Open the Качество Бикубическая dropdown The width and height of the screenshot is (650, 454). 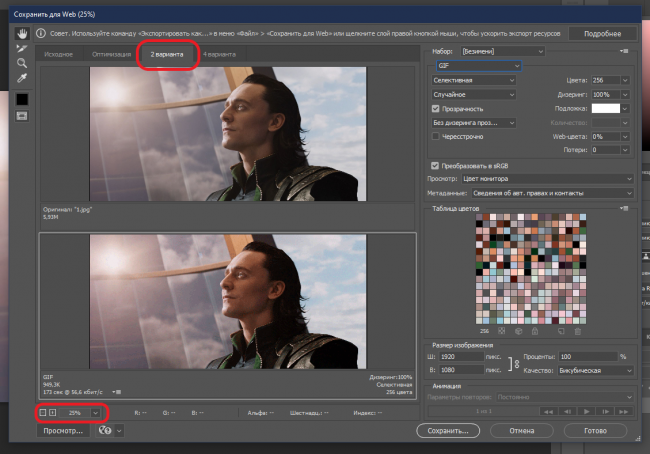click(x=596, y=370)
